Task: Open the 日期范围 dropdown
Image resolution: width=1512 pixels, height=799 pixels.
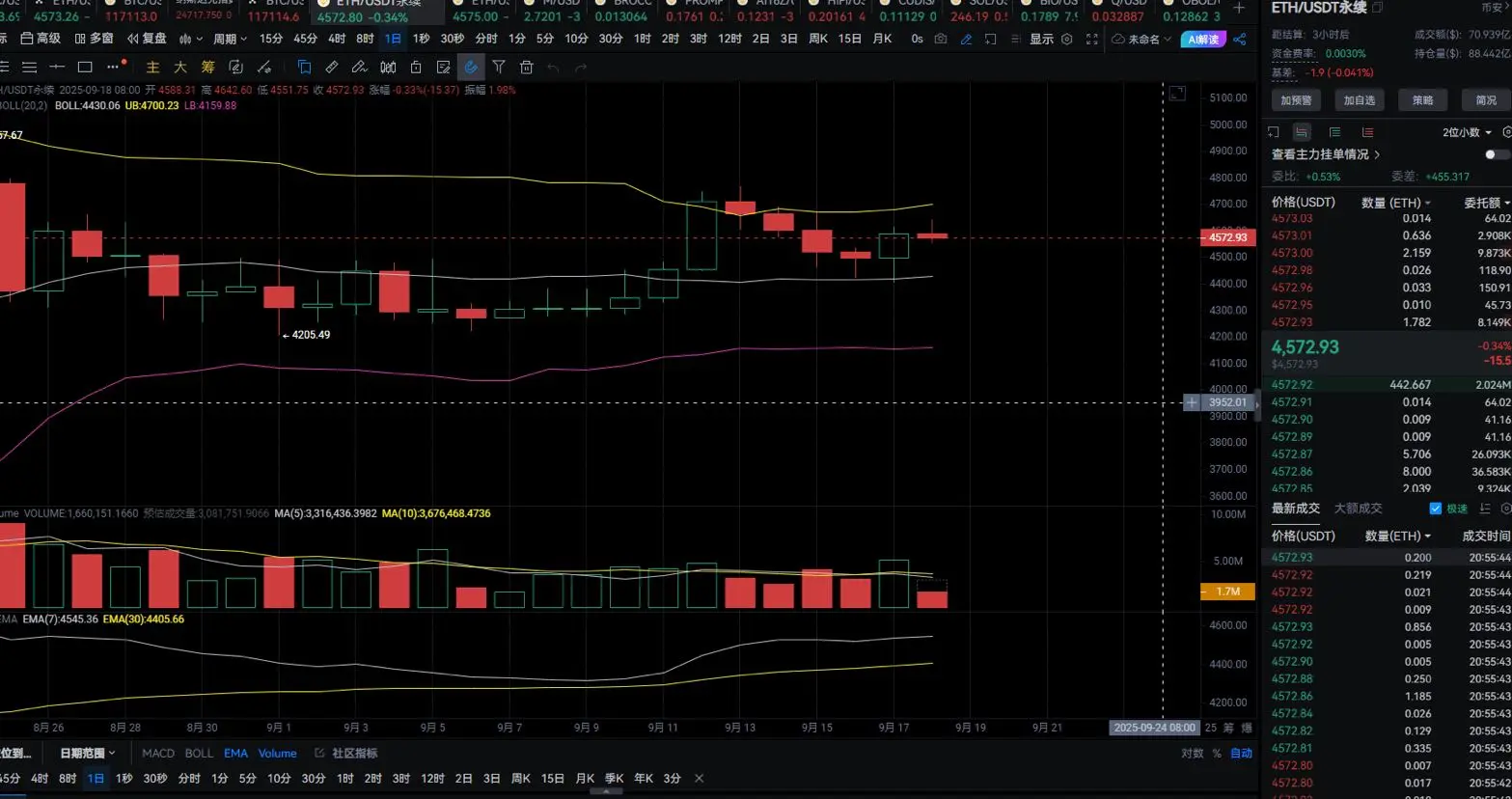Action: 88,754
